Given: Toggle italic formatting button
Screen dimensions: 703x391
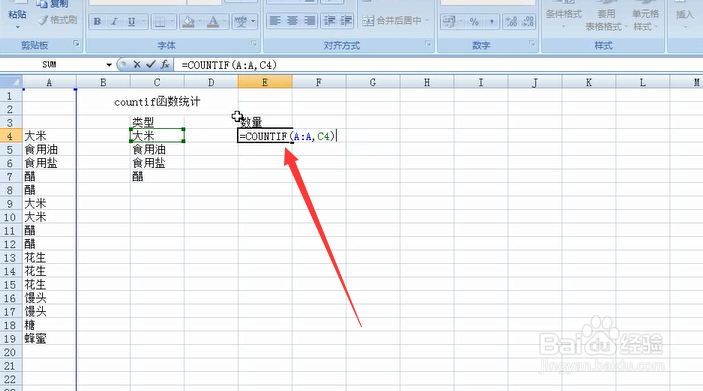Looking at the screenshot, I should [114, 21].
